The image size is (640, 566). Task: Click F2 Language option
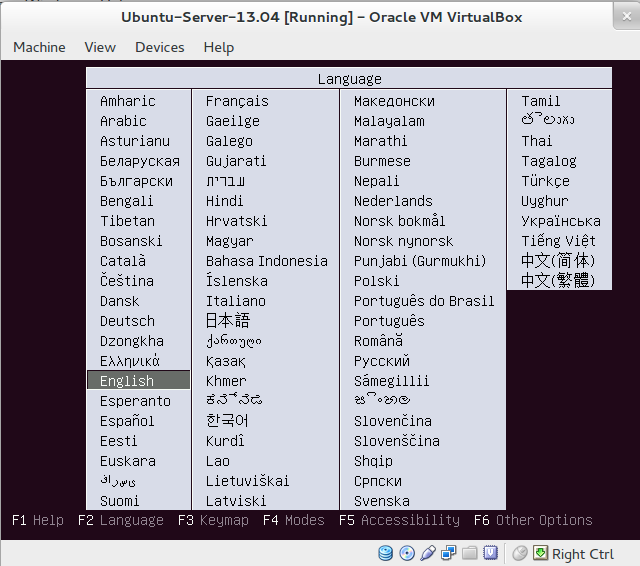click(121, 520)
